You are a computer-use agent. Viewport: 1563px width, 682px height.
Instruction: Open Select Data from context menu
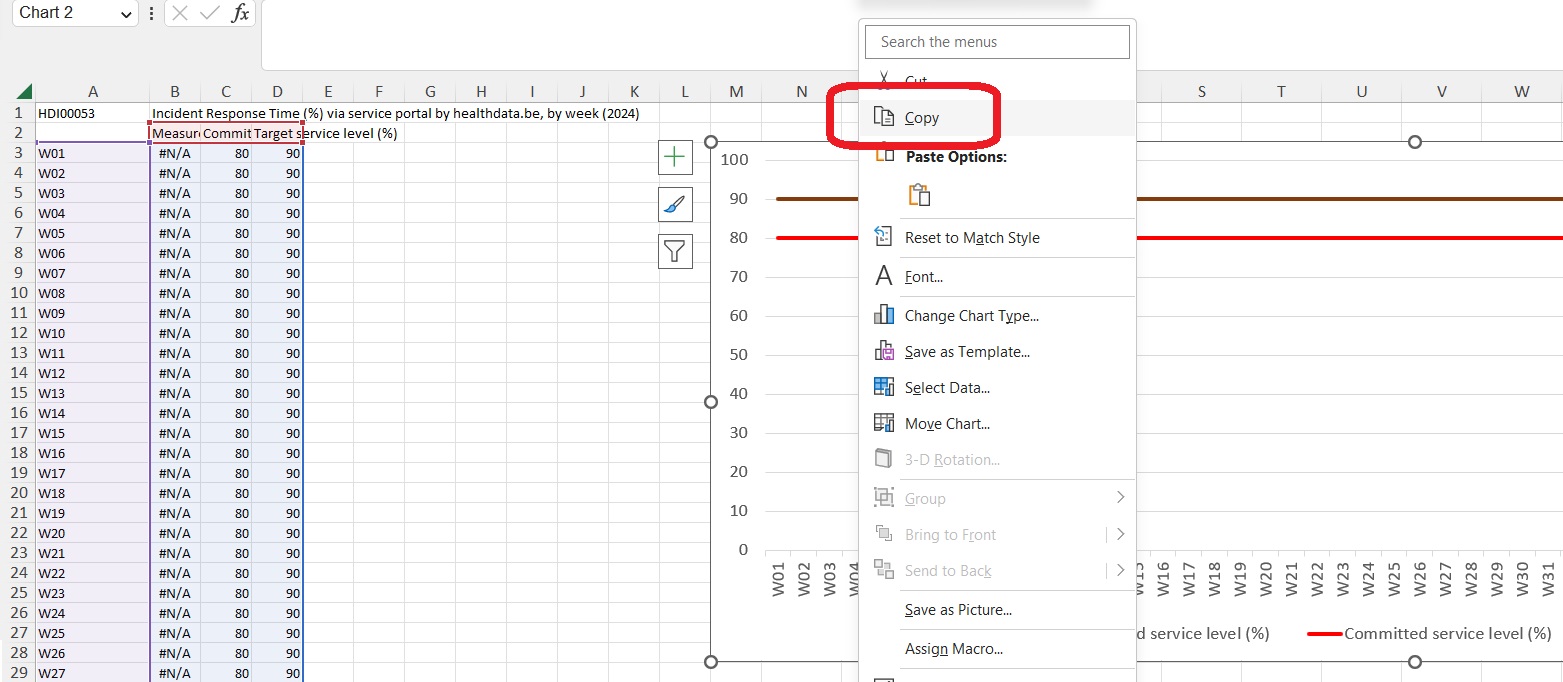coord(946,388)
